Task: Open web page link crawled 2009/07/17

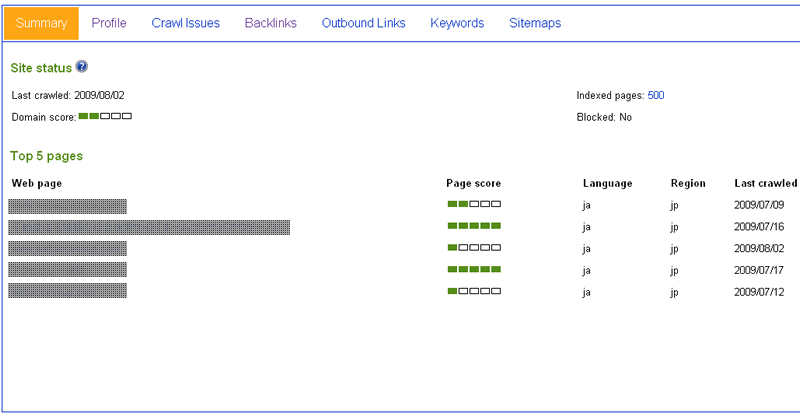Action: pyautogui.click(x=67, y=270)
